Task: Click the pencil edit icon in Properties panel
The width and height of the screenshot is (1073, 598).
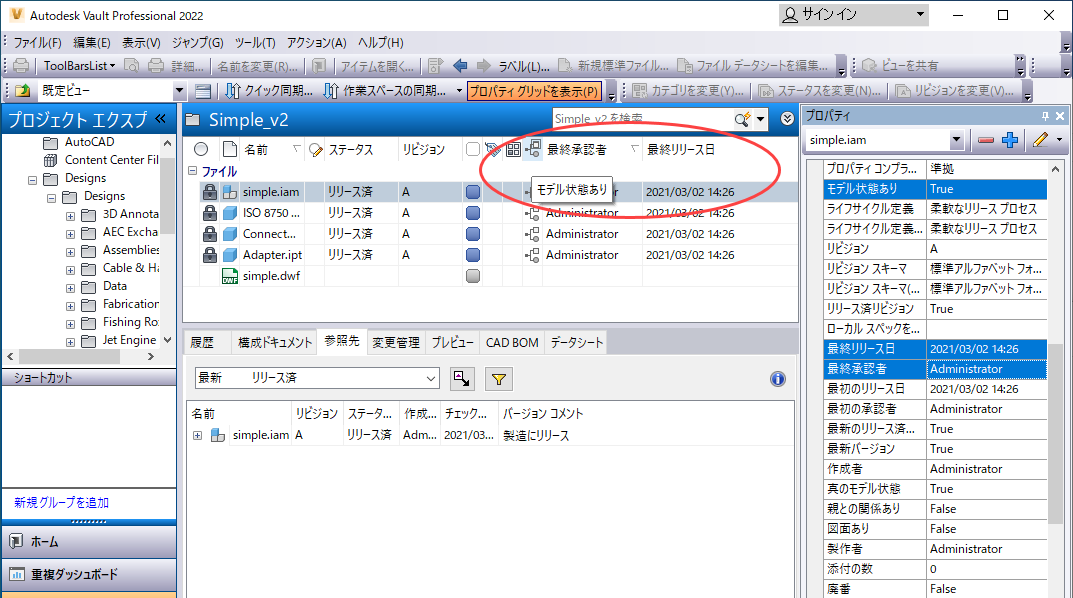Action: click(1041, 140)
